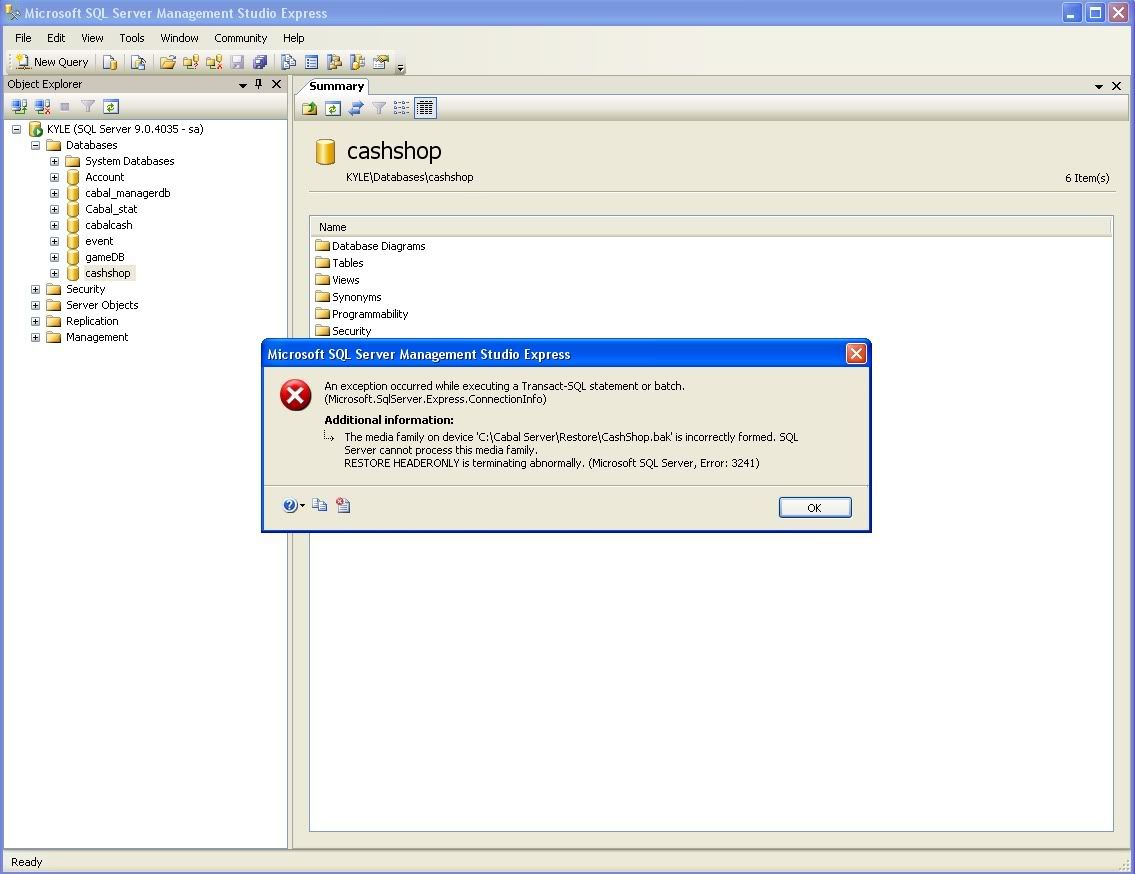
Task: Switch Summary to List view icon
Action: point(402,108)
